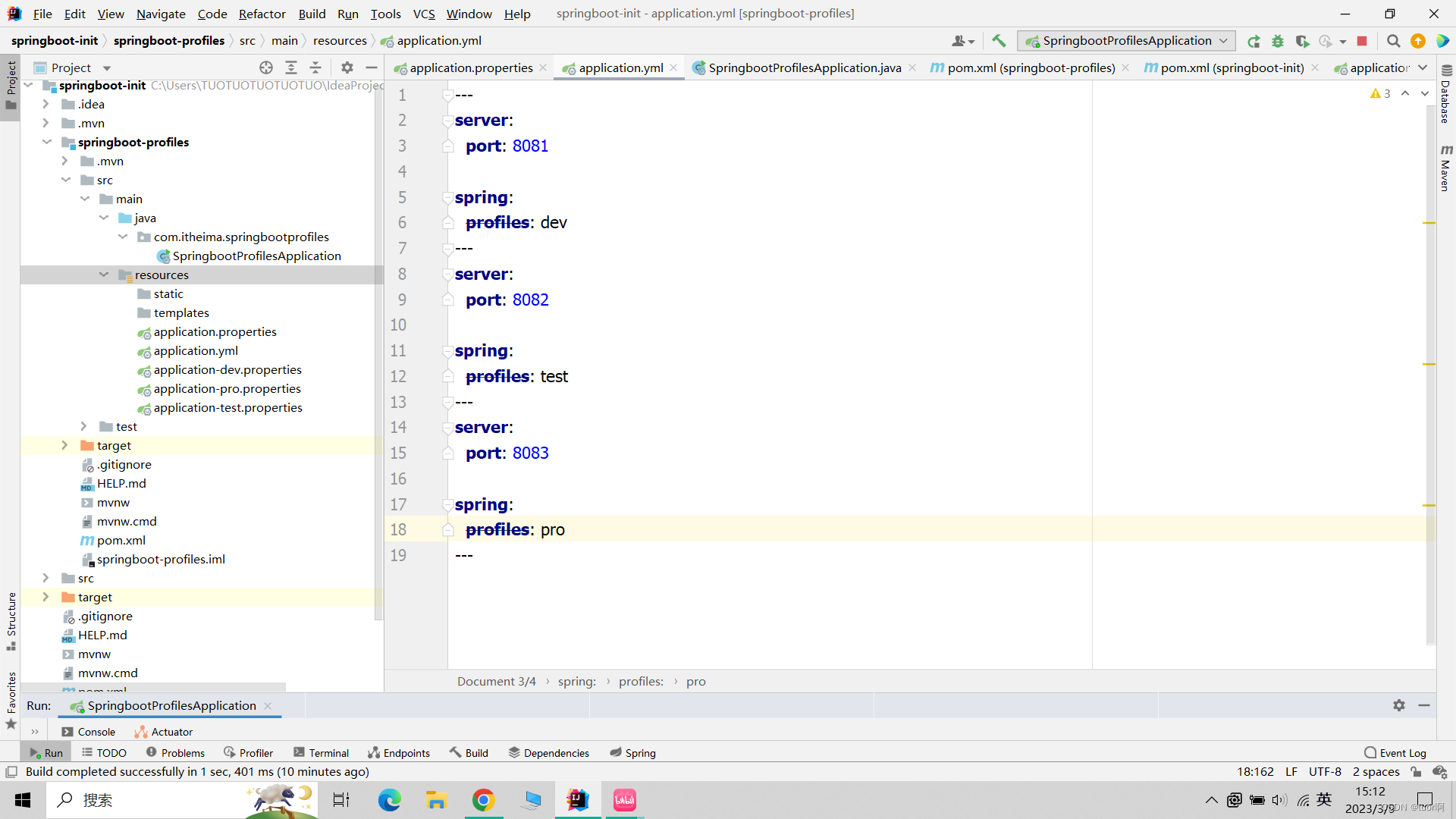Switch to the application.properties editor tab
This screenshot has width=1456, height=819.
[x=470, y=67]
